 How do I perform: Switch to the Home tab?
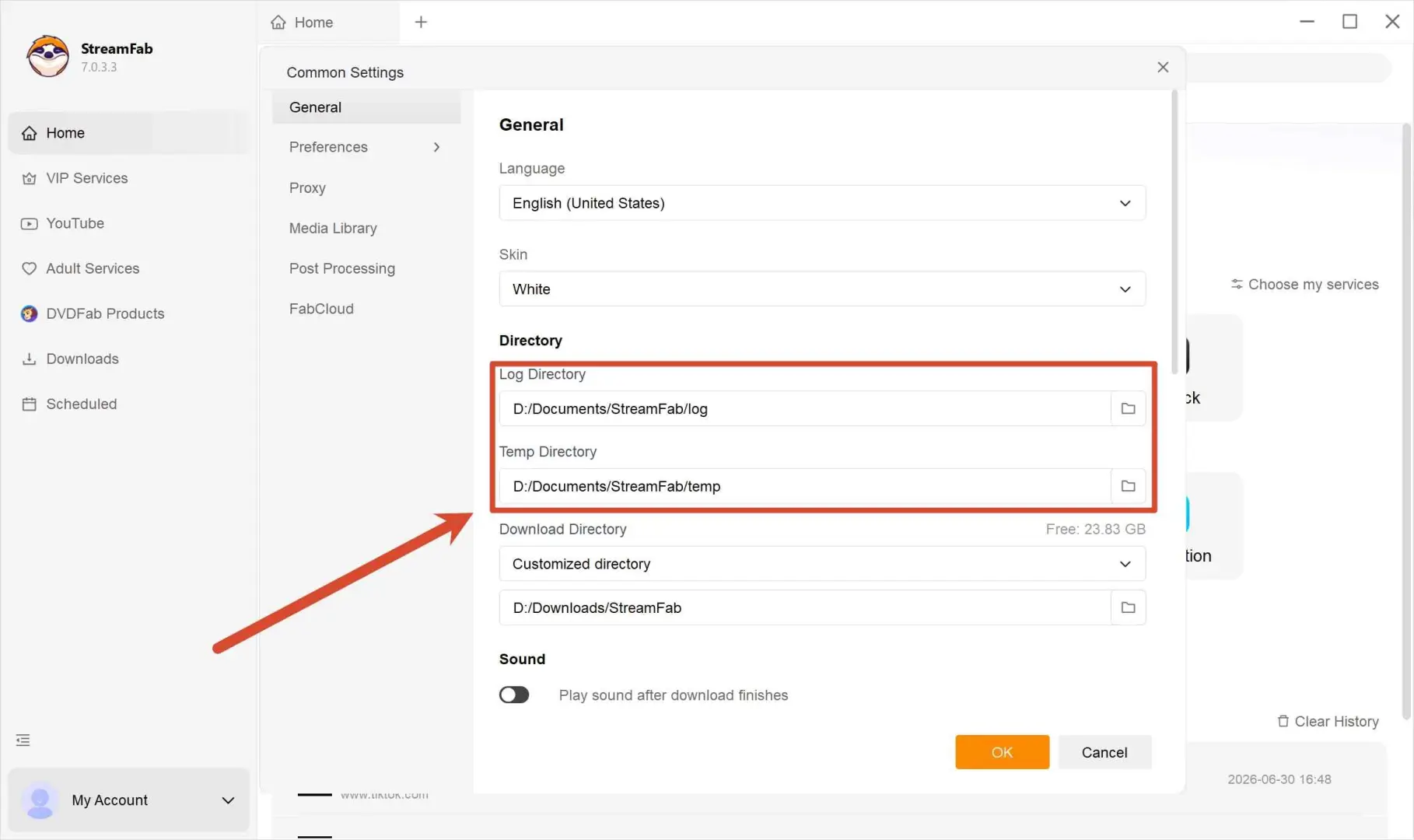point(329,23)
